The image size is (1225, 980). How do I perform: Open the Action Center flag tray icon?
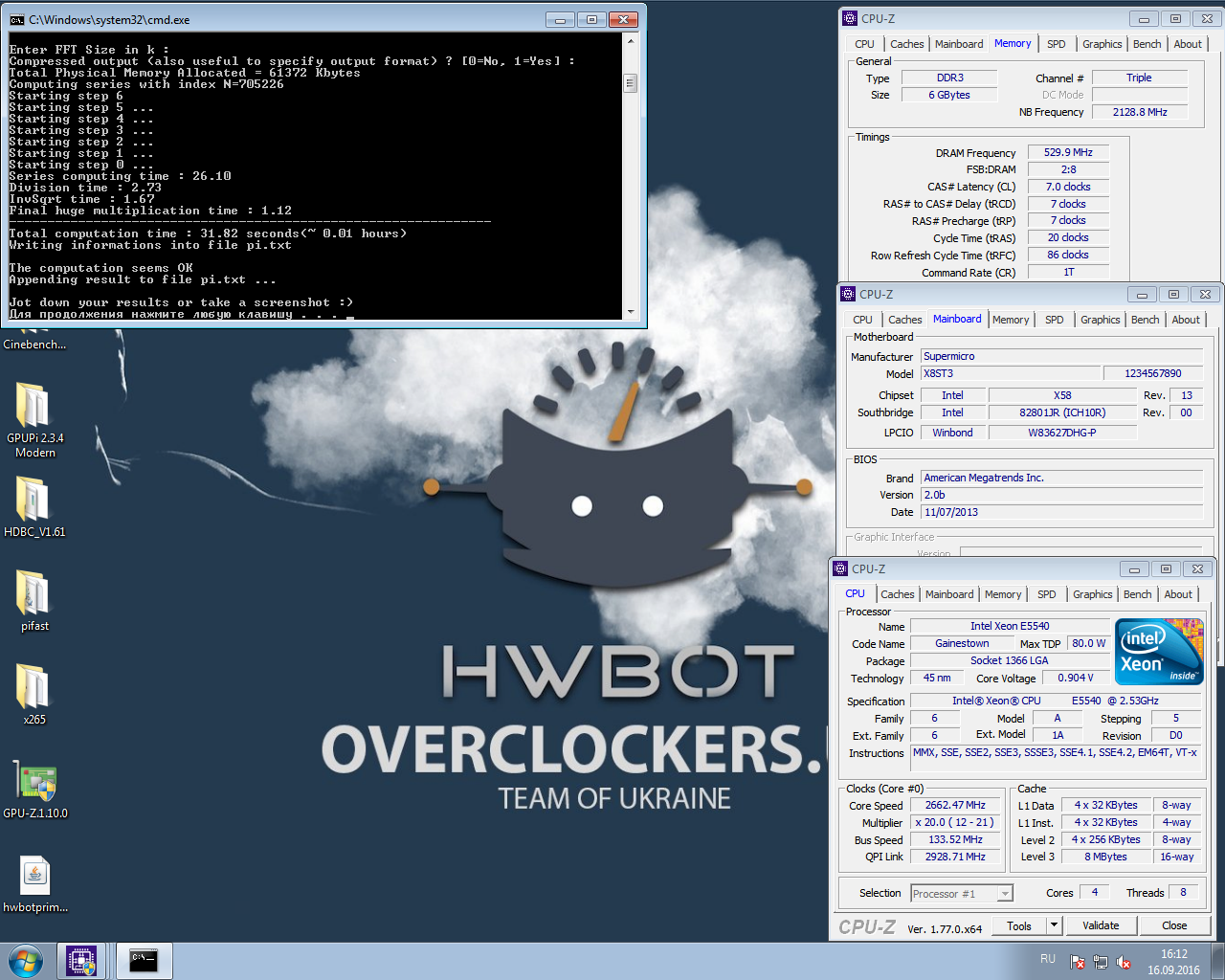pos(1078,962)
